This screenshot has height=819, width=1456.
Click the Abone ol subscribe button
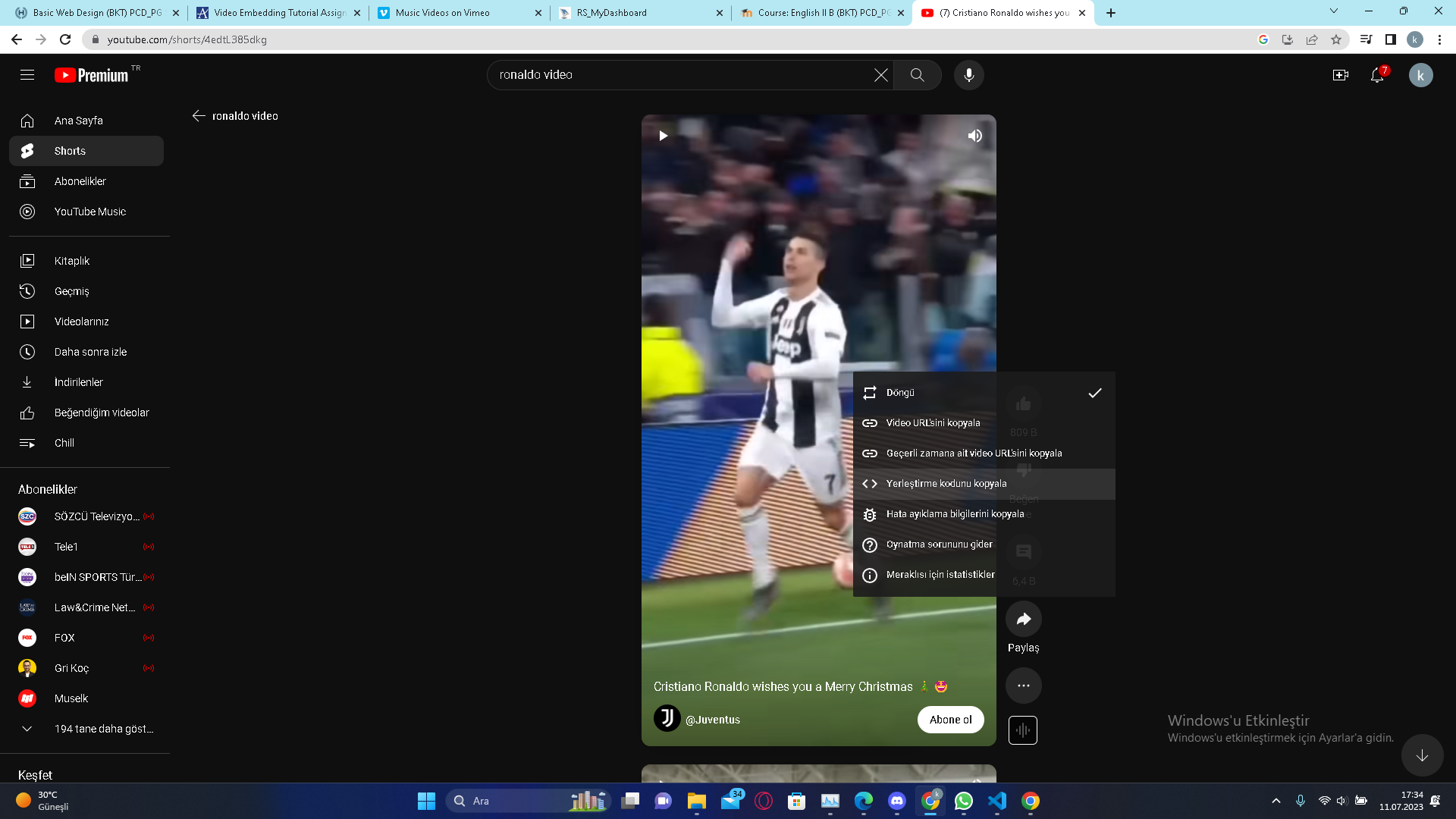click(x=950, y=720)
